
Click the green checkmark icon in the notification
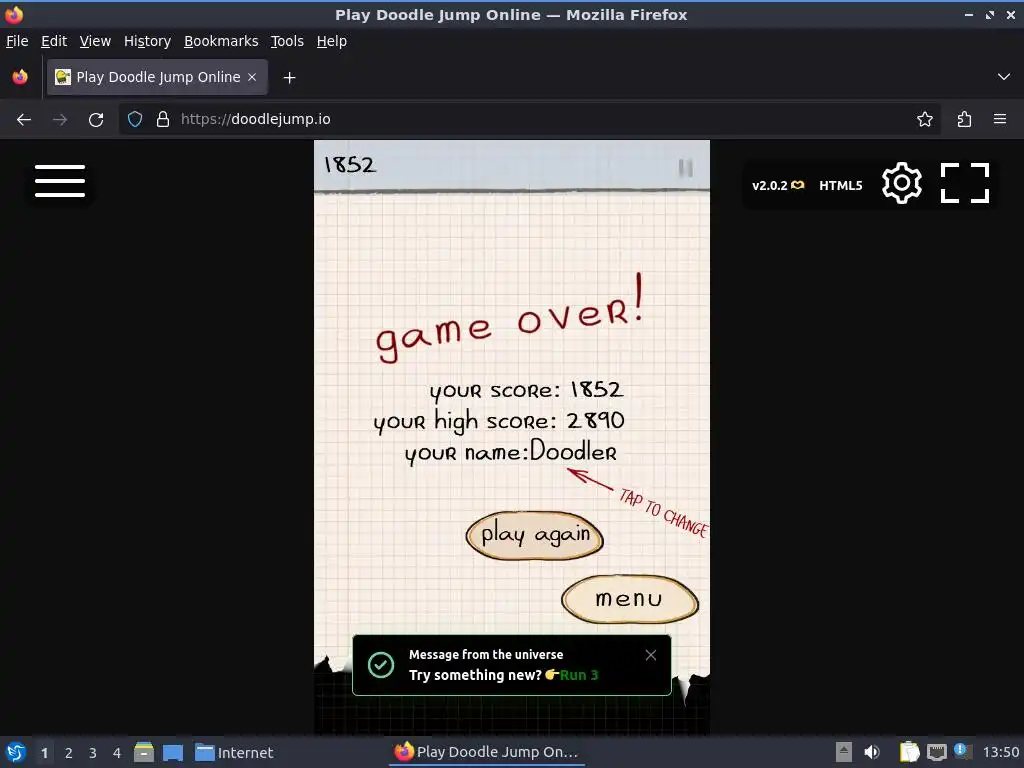[381, 665]
